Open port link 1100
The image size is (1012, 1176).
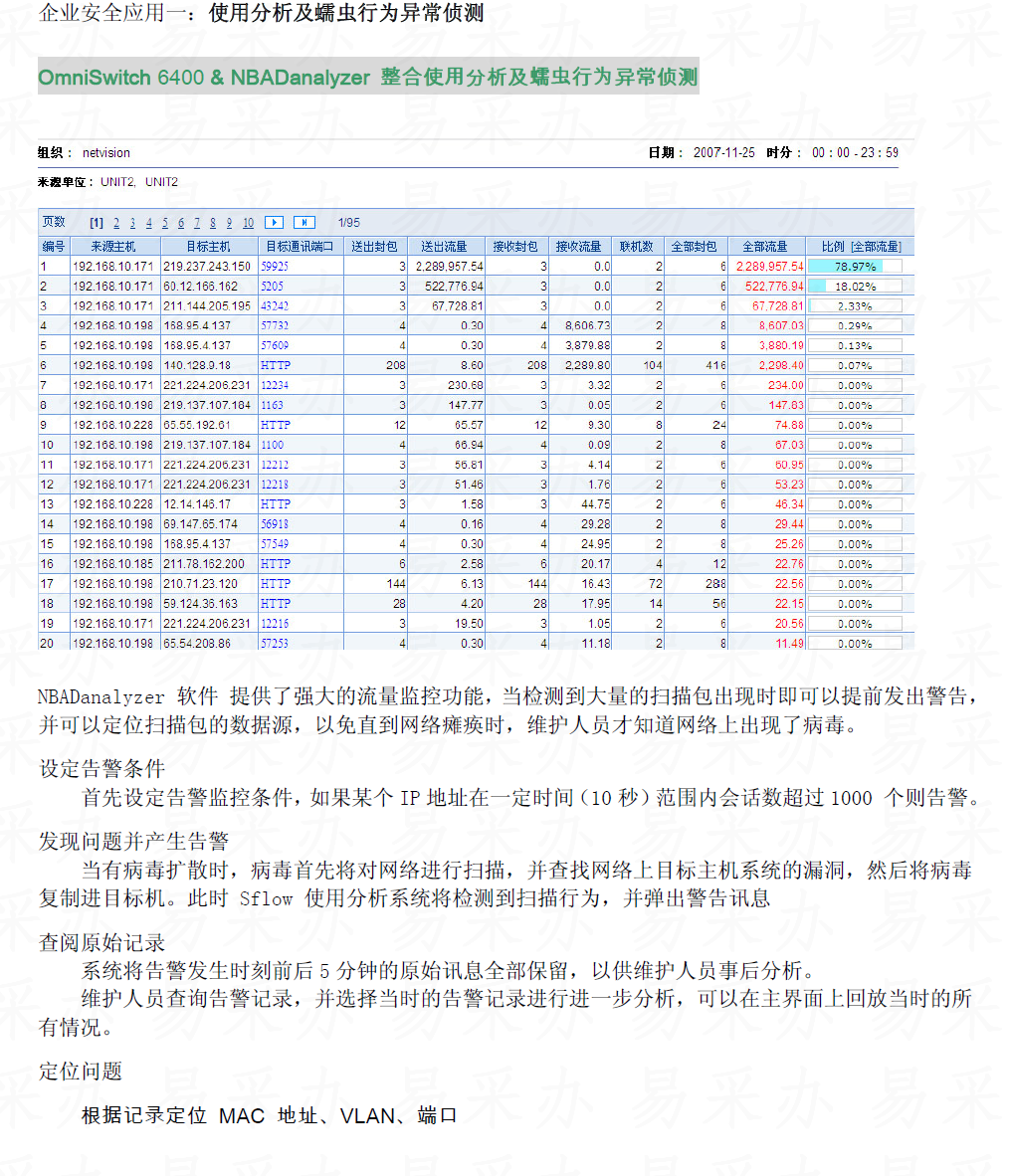[273, 445]
